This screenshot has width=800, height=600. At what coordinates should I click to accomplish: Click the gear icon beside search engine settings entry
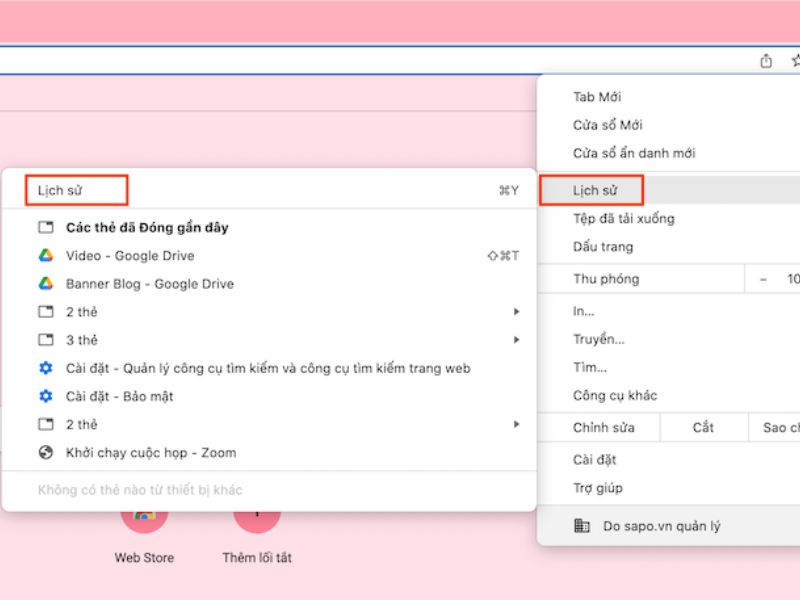point(44,368)
